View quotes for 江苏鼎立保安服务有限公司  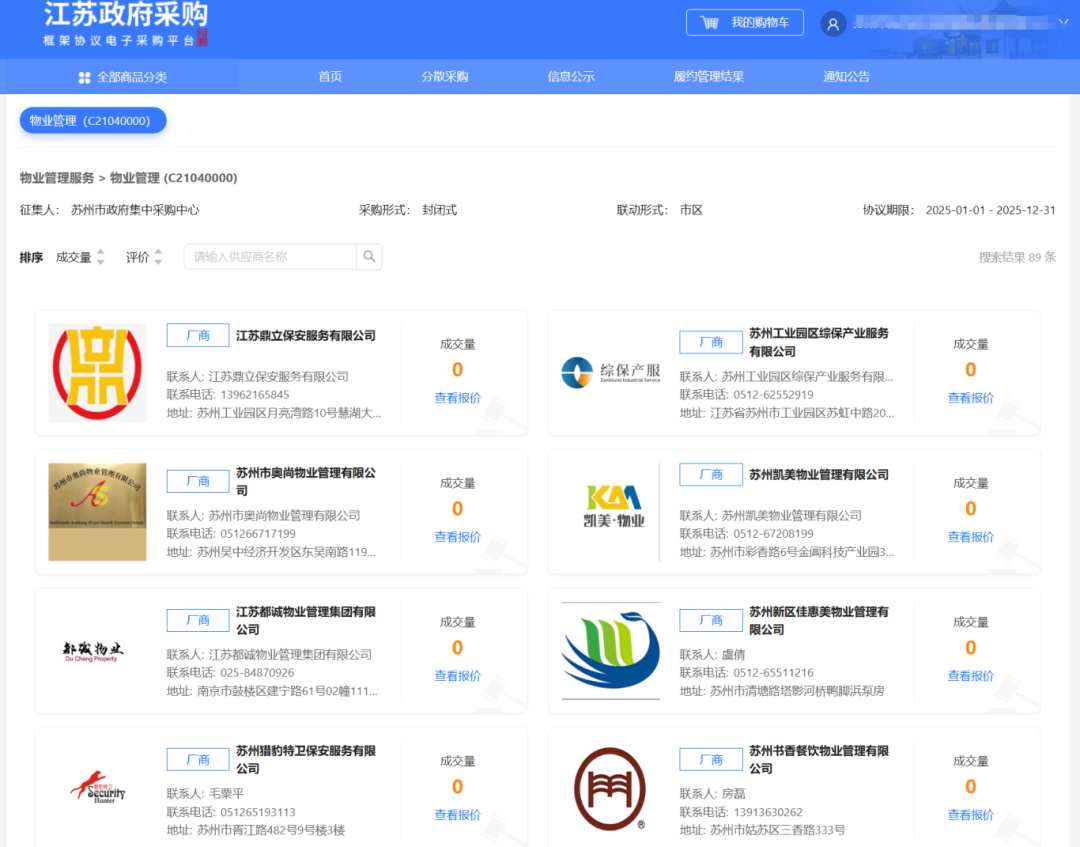pos(457,398)
